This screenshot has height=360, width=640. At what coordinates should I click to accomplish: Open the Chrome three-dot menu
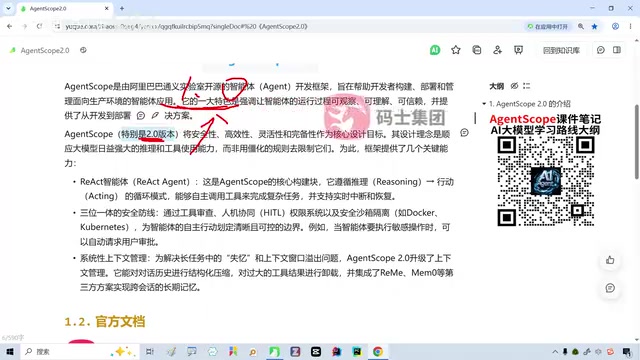631,27
